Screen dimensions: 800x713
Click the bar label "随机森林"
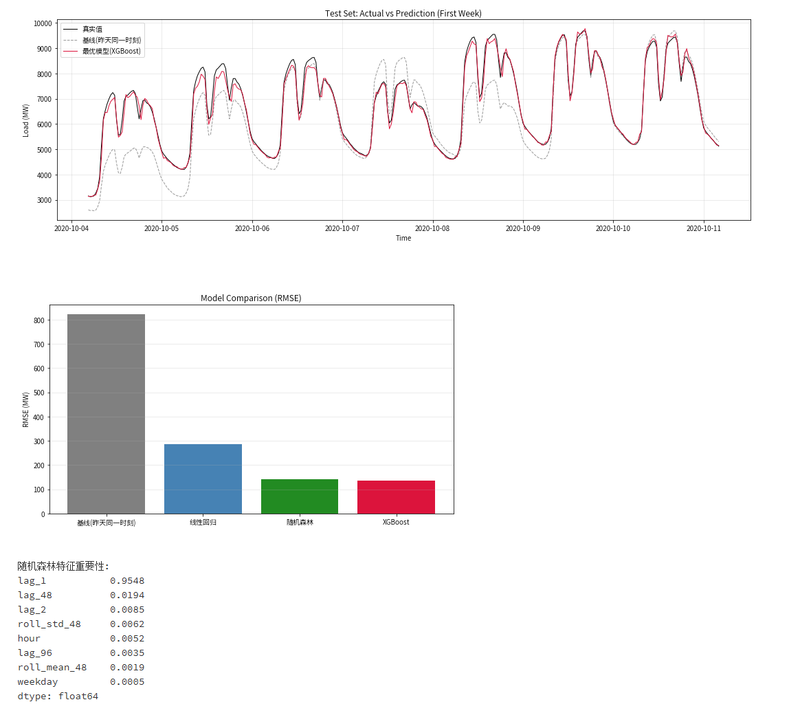click(300, 523)
